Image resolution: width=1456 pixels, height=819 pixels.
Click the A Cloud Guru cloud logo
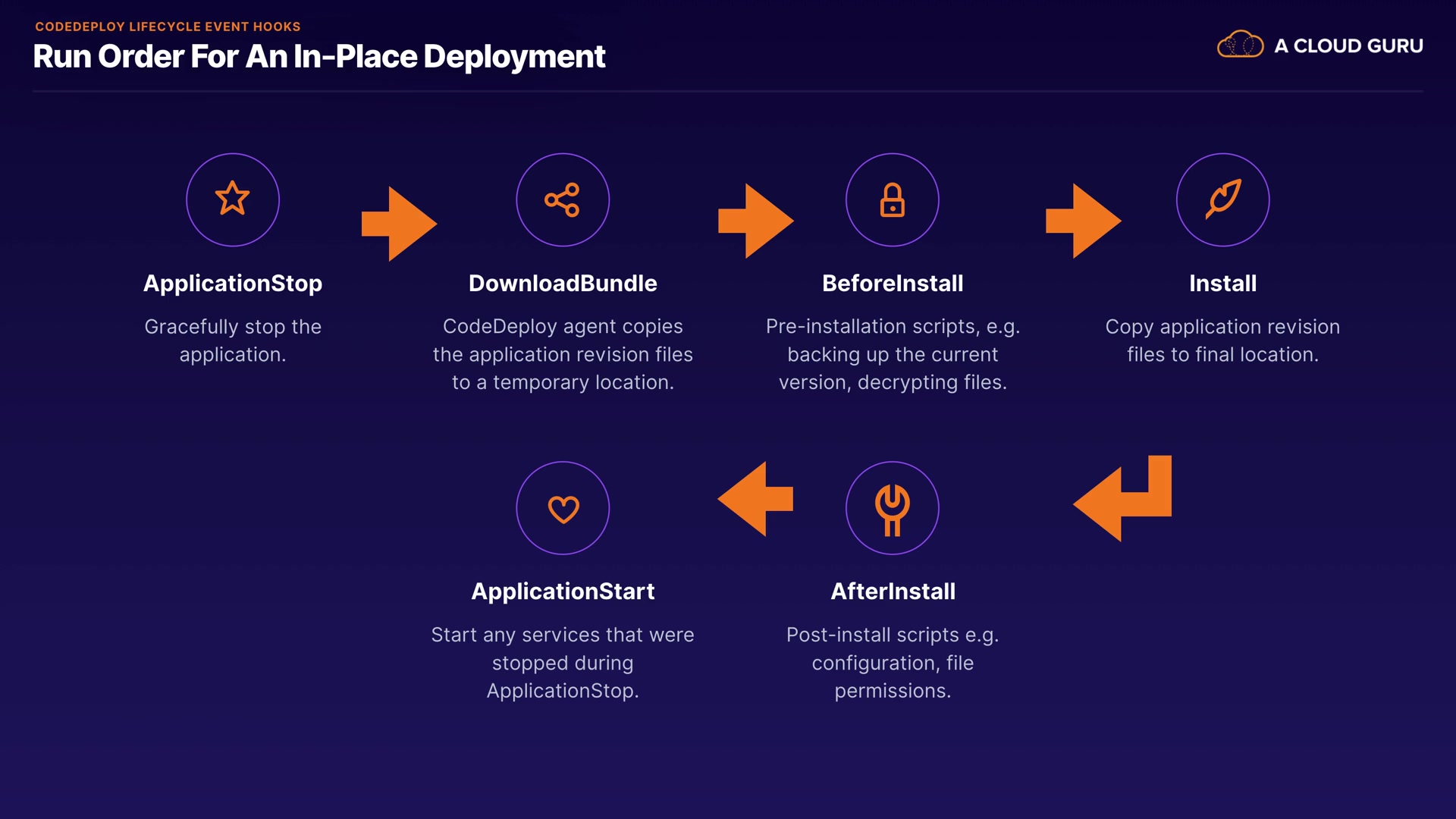point(1240,45)
